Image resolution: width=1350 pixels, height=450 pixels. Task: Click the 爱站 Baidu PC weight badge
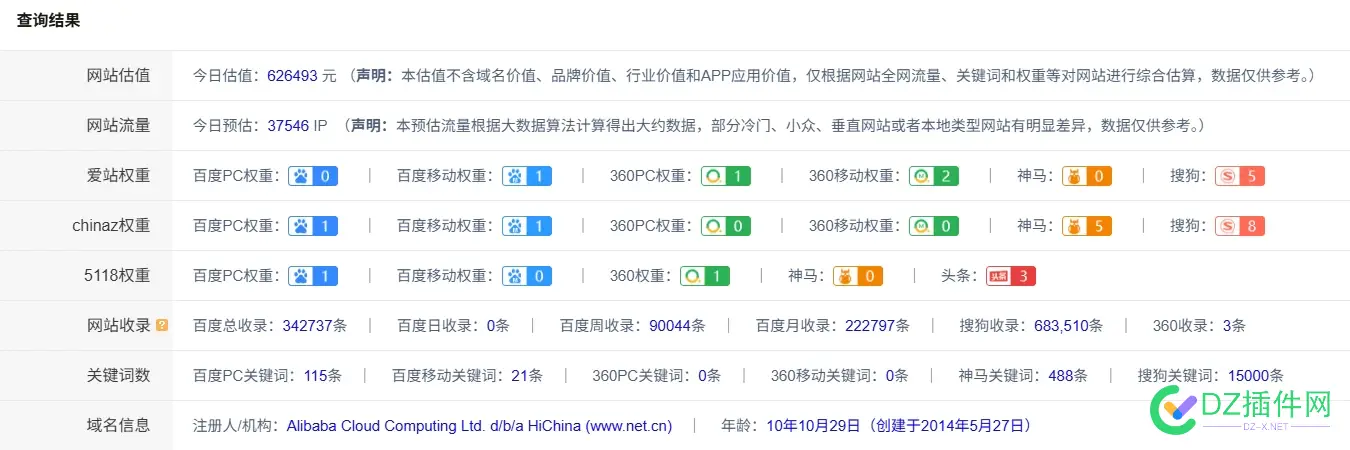point(313,176)
